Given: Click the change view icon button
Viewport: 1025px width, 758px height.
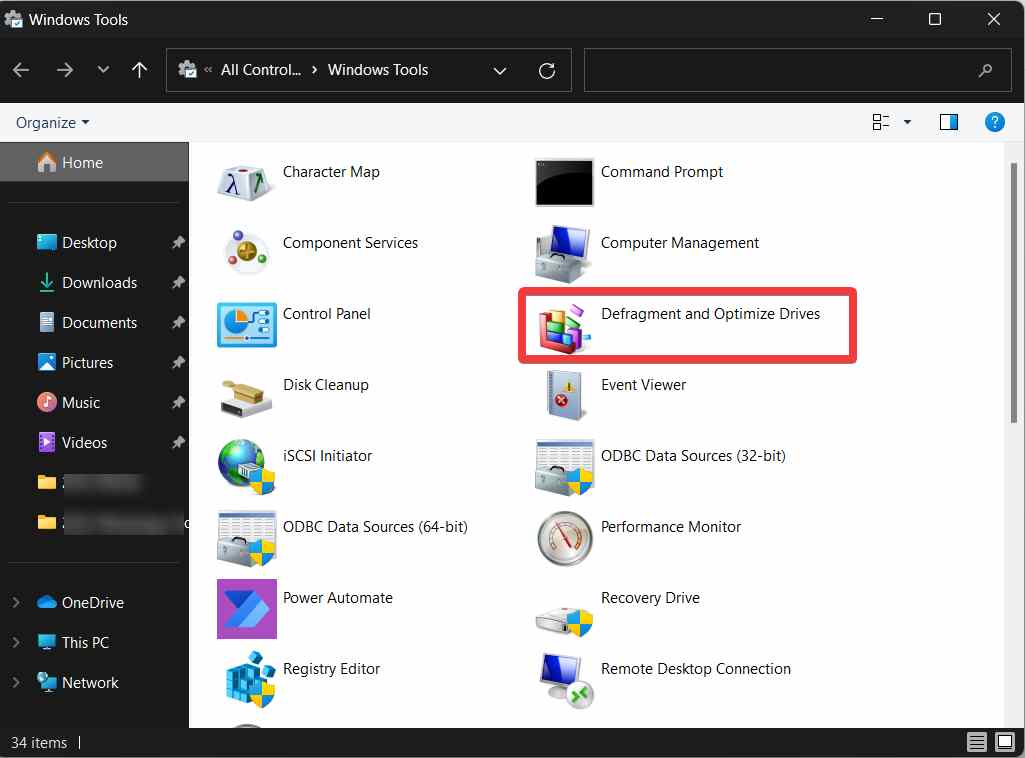Looking at the screenshot, I should point(881,122).
